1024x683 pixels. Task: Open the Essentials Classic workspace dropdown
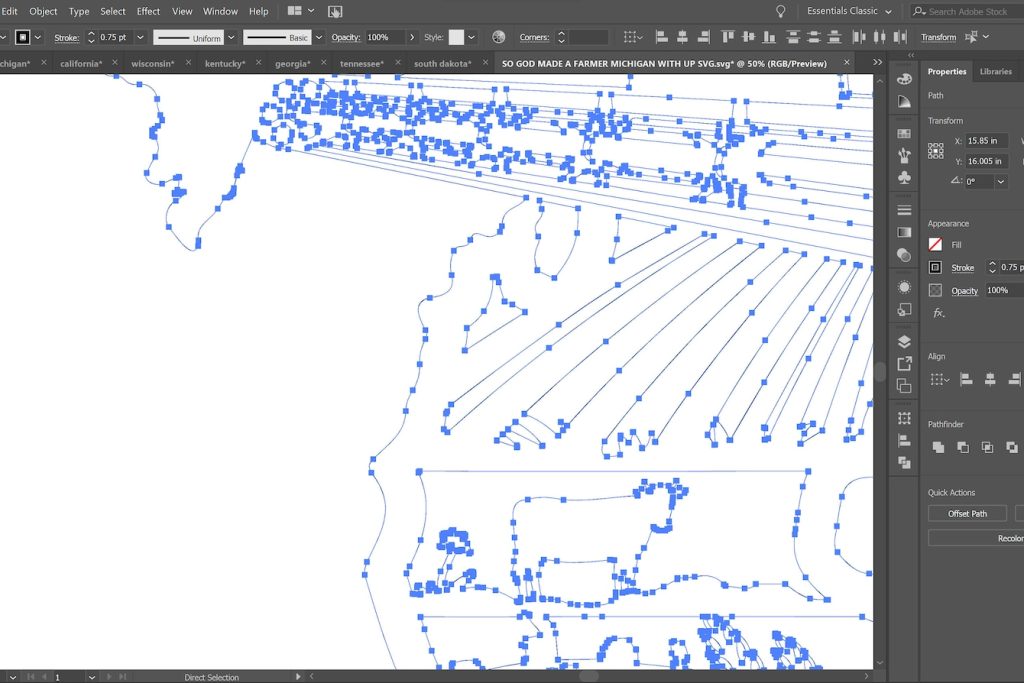pos(849,11)
